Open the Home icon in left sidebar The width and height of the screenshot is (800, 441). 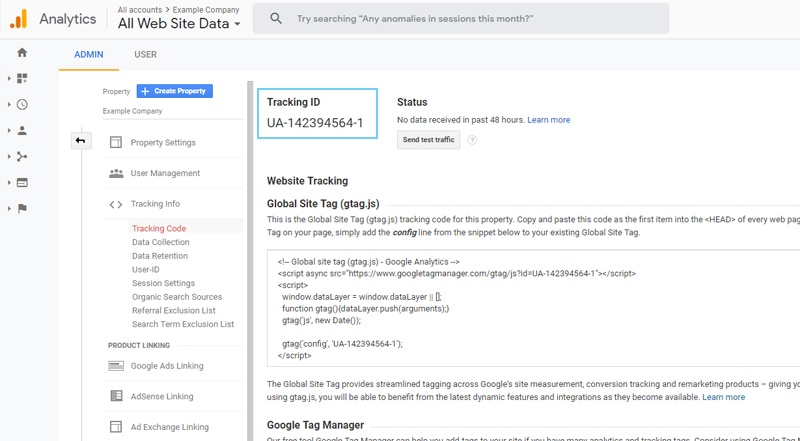[x=22, y=52]
